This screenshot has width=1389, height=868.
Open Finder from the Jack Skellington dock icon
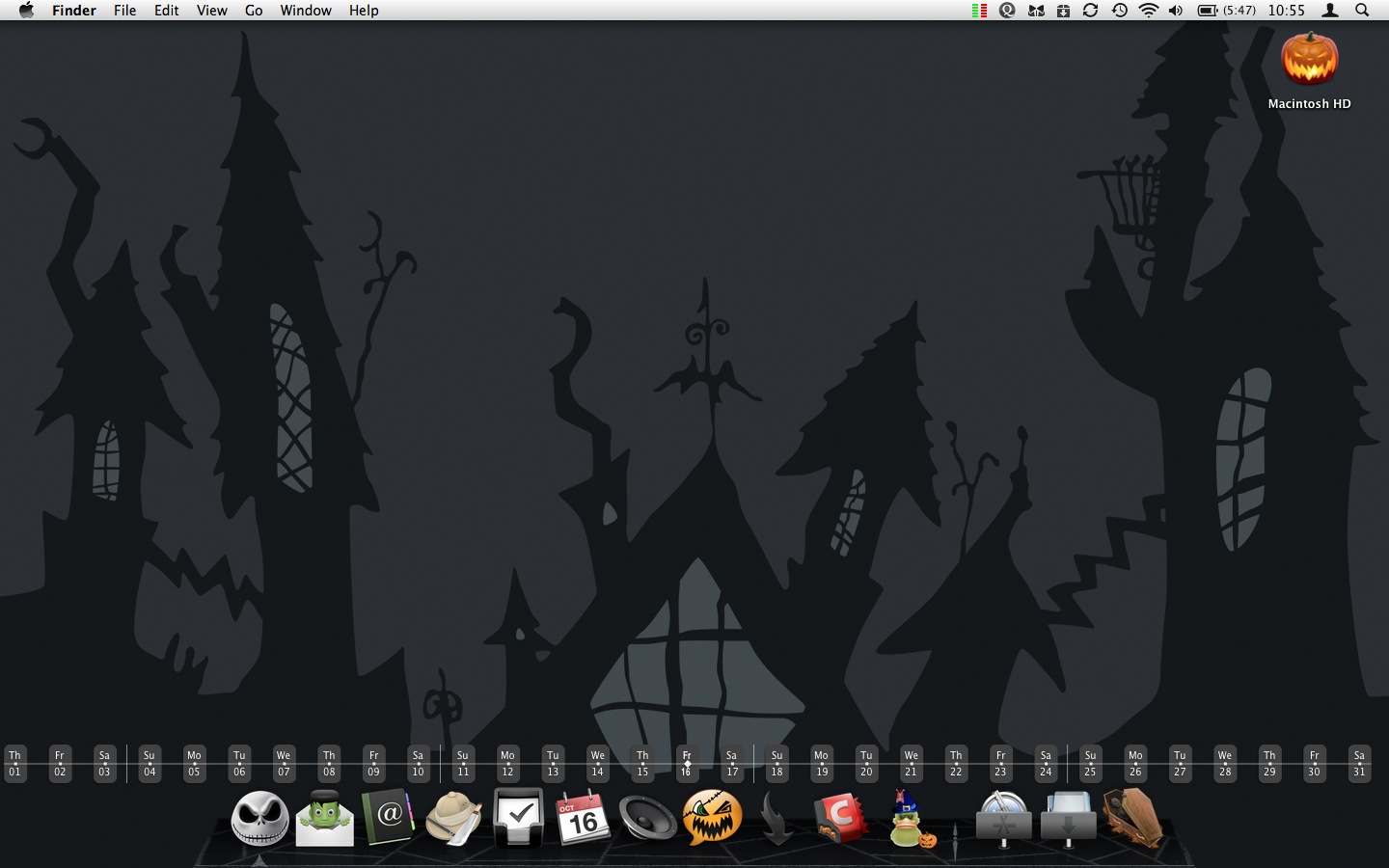(259, 819)
